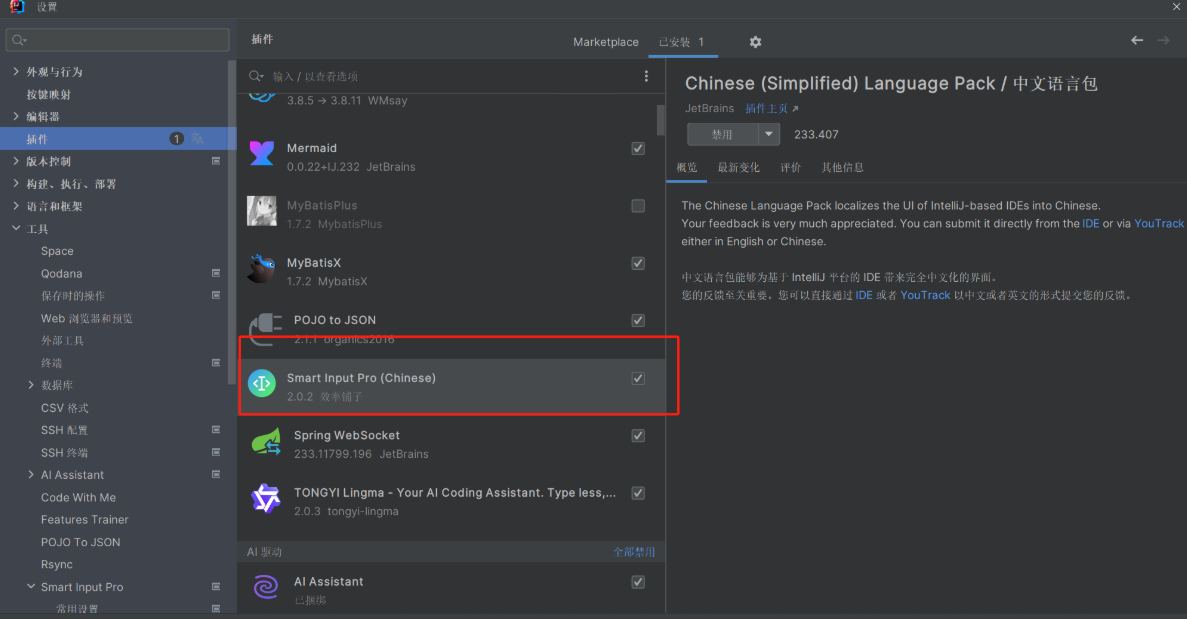The image size is (1187, 619).
Task: Click the TONGYI Lingma plugin icon
Action: tap(266, 499)
